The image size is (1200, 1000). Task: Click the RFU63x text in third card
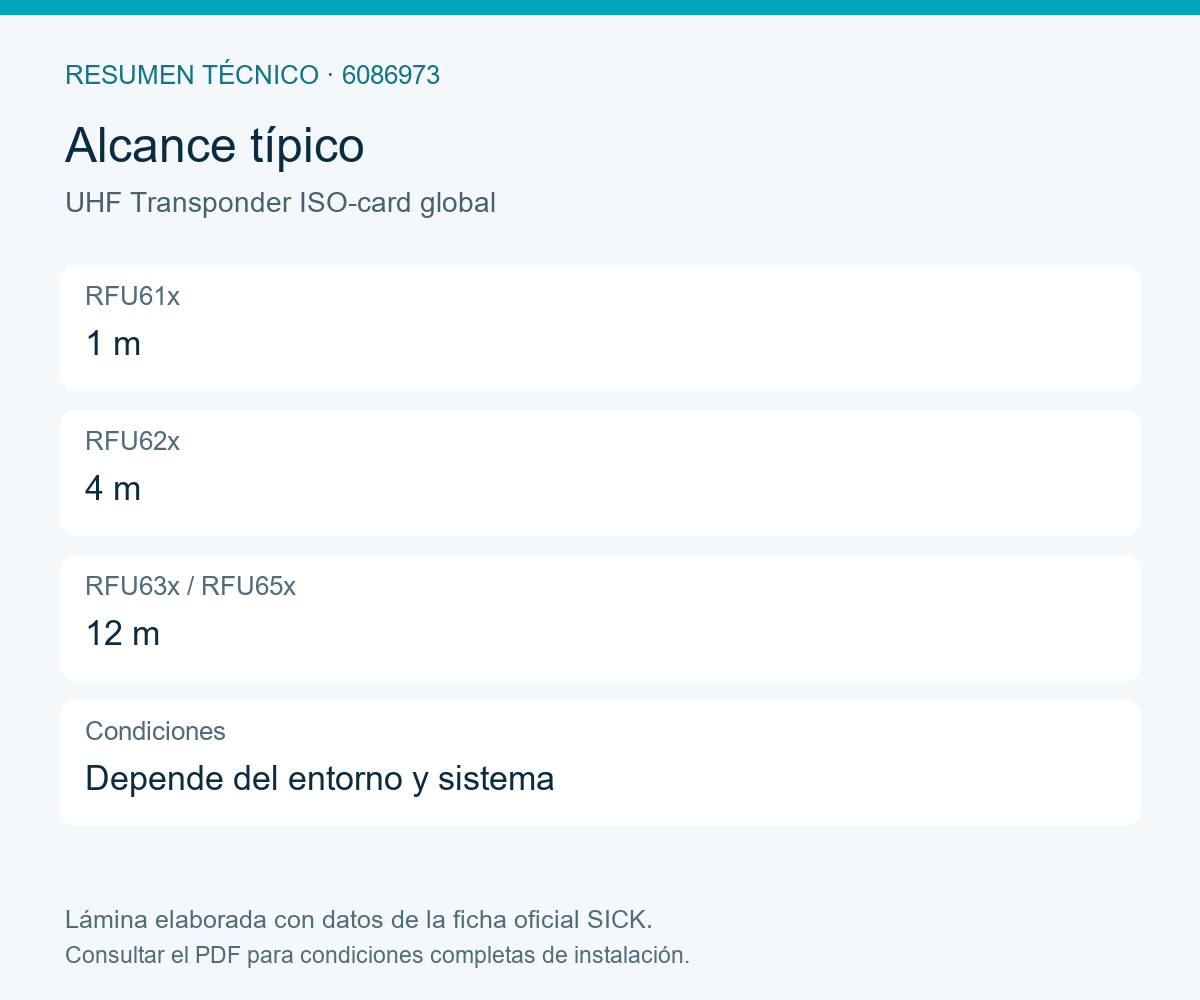click(x=133, y=586)
